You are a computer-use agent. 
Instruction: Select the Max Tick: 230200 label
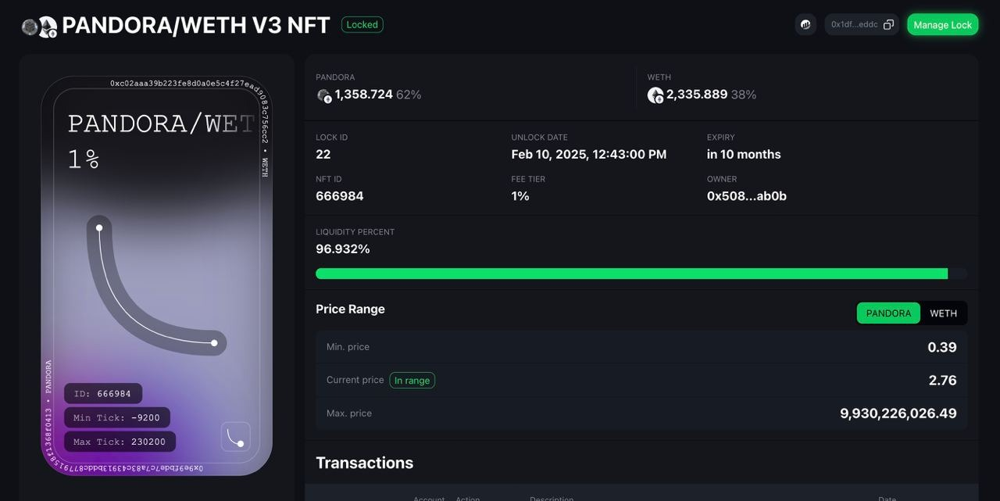[119, 442]
